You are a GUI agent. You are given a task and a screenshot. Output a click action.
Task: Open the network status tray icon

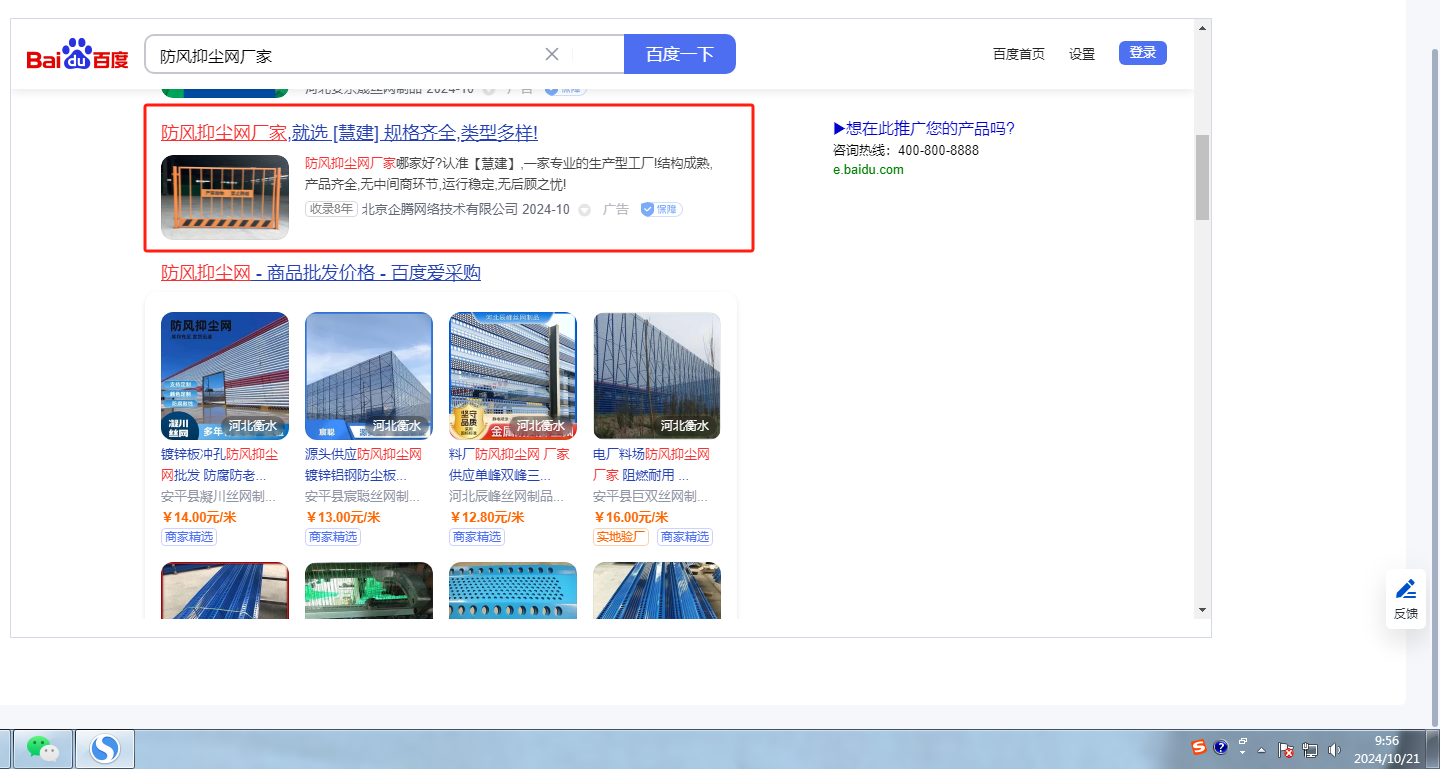(x=1310, y=749)
